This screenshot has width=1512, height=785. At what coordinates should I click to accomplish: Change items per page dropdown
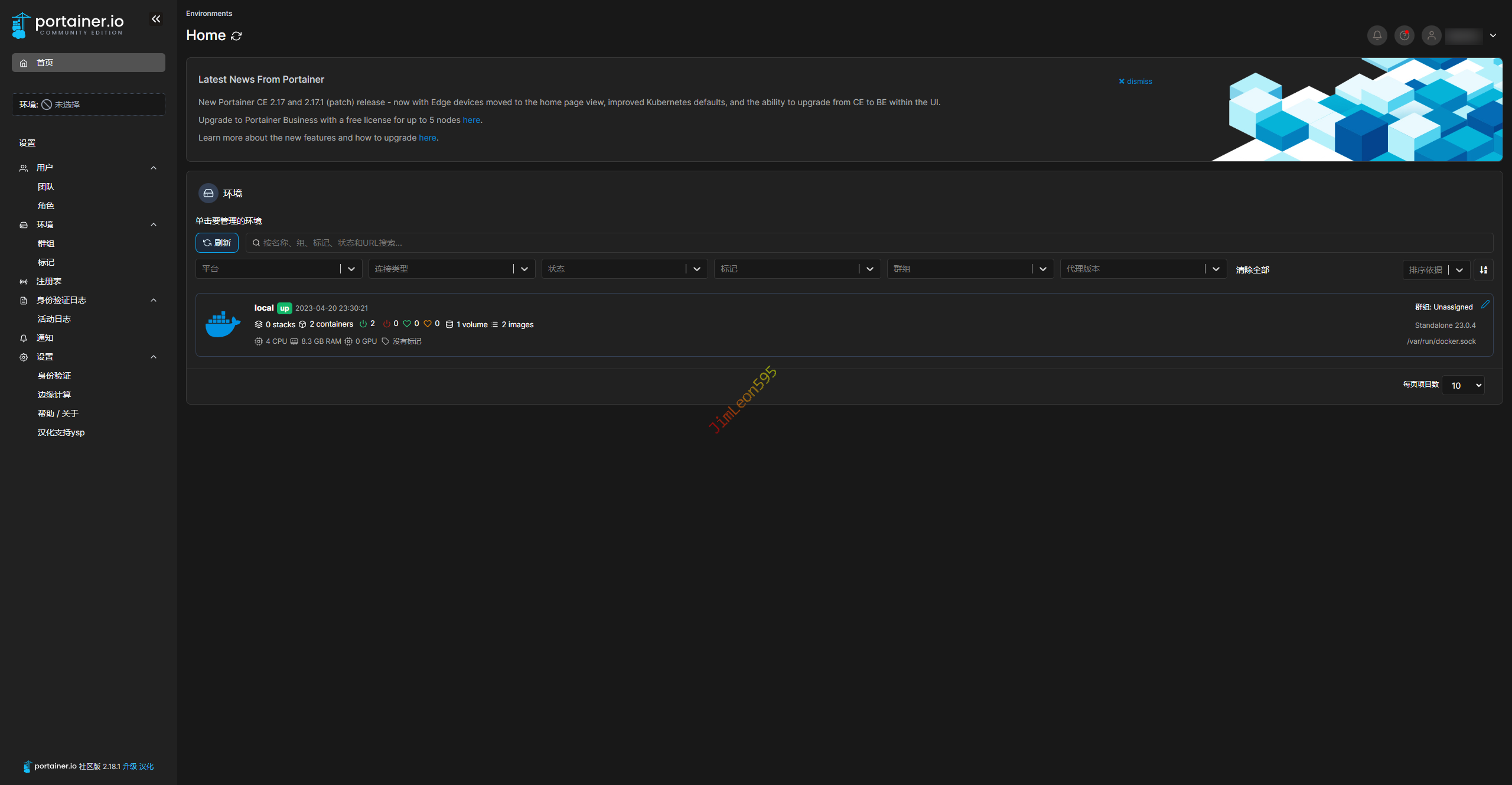1463,385
